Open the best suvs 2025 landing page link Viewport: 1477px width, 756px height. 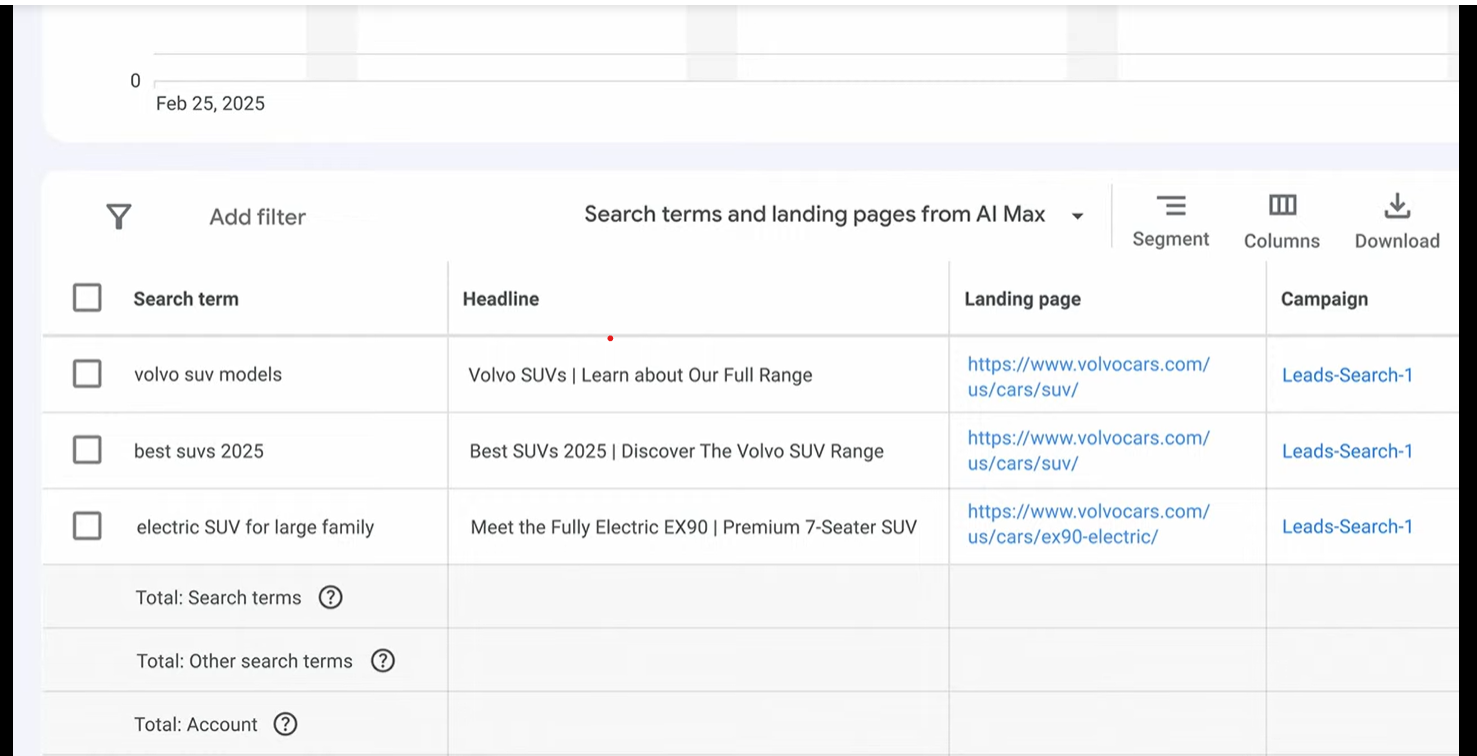point(1088,451)
